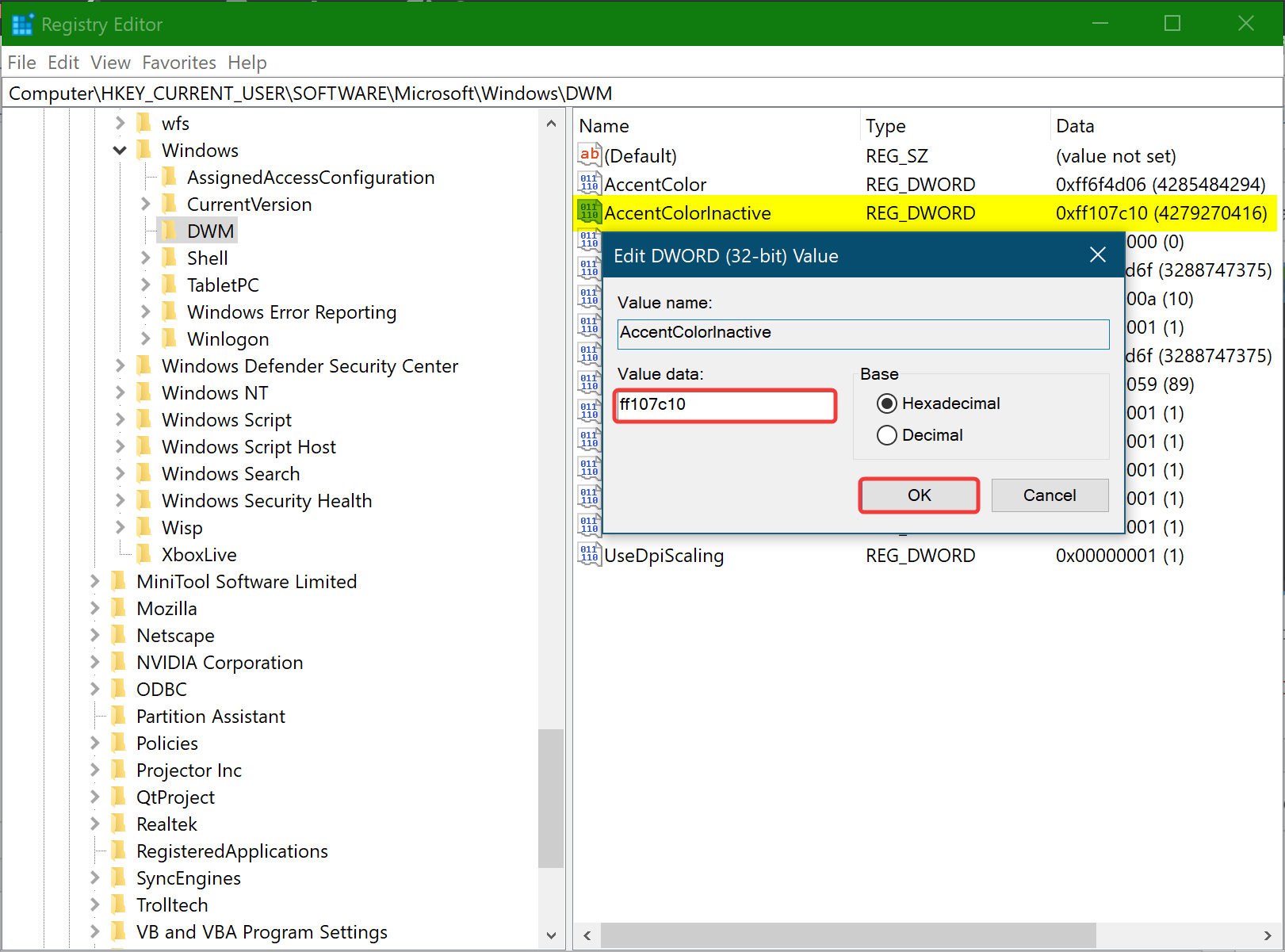The image size is (1285, 952).
Task: Expand the Projector Inc key
Action: (94, 770)
